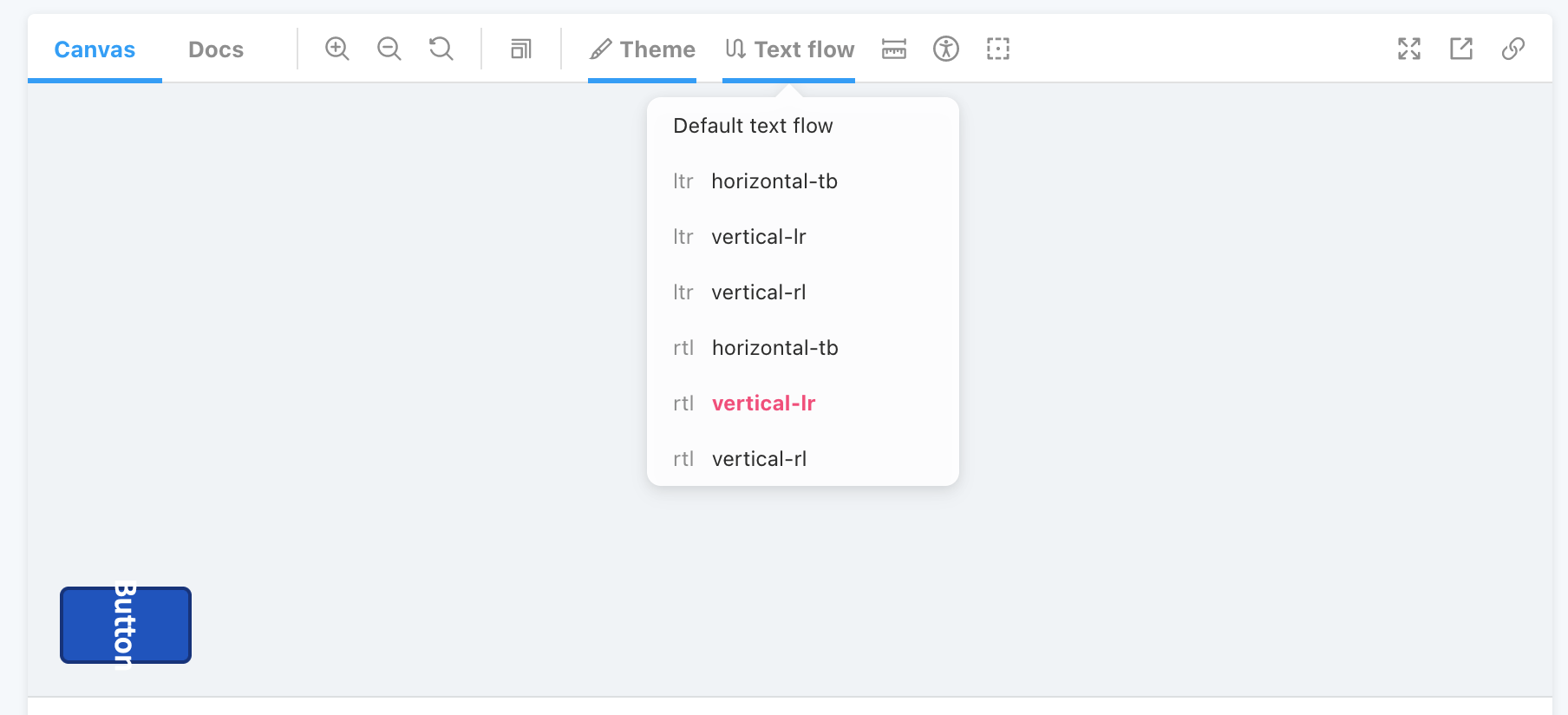
Task: Open the Theme dropdown
Action: pos(643,49)
